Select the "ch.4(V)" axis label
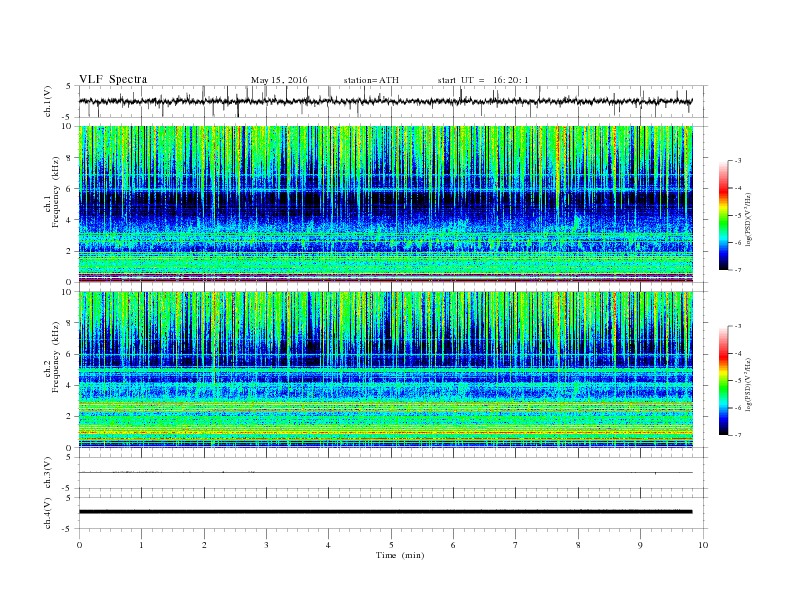The width and height of the screenshot is (792, 612). pos(48,513)
